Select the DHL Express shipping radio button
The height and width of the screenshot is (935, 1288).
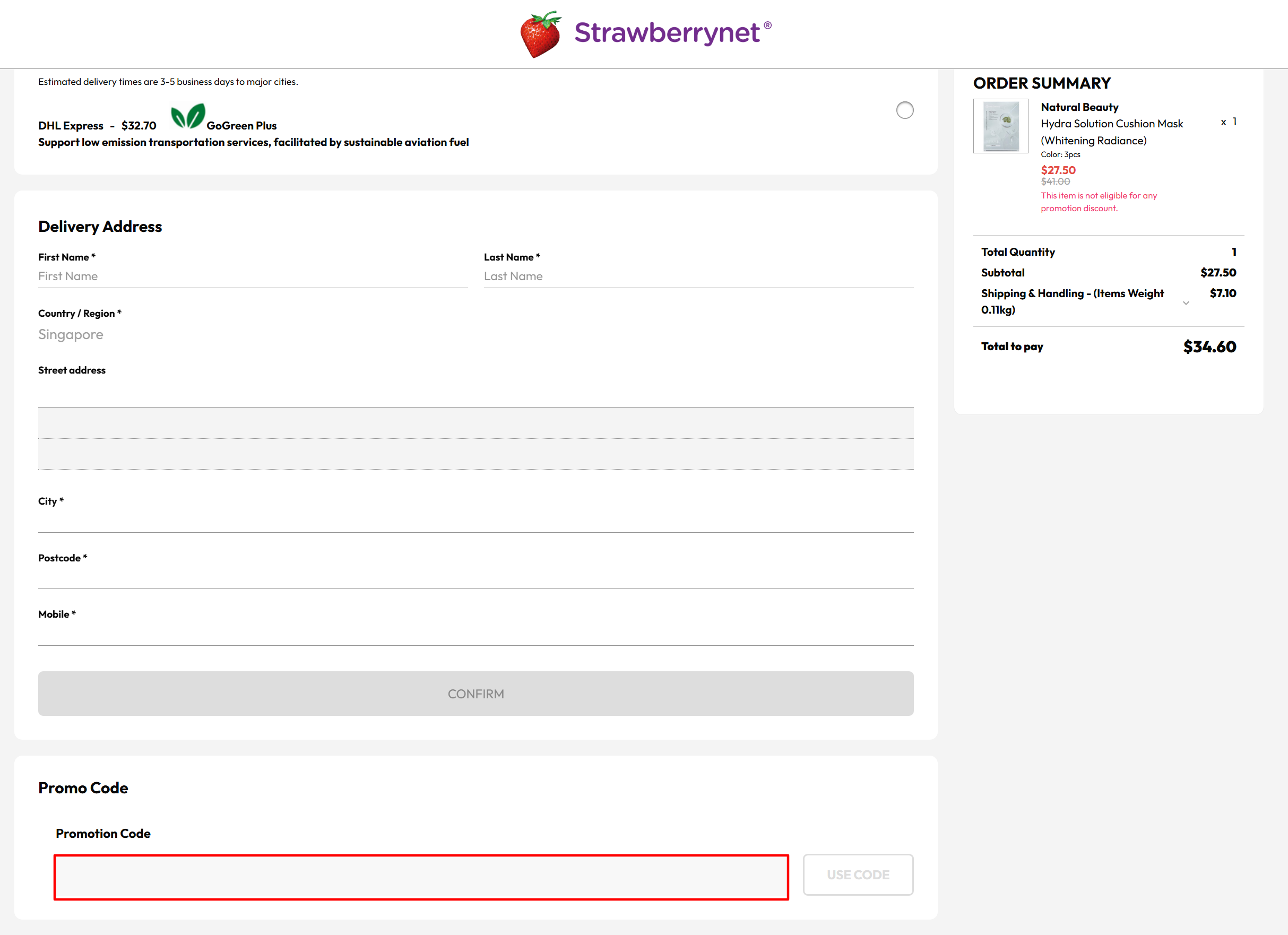(904, 110)
